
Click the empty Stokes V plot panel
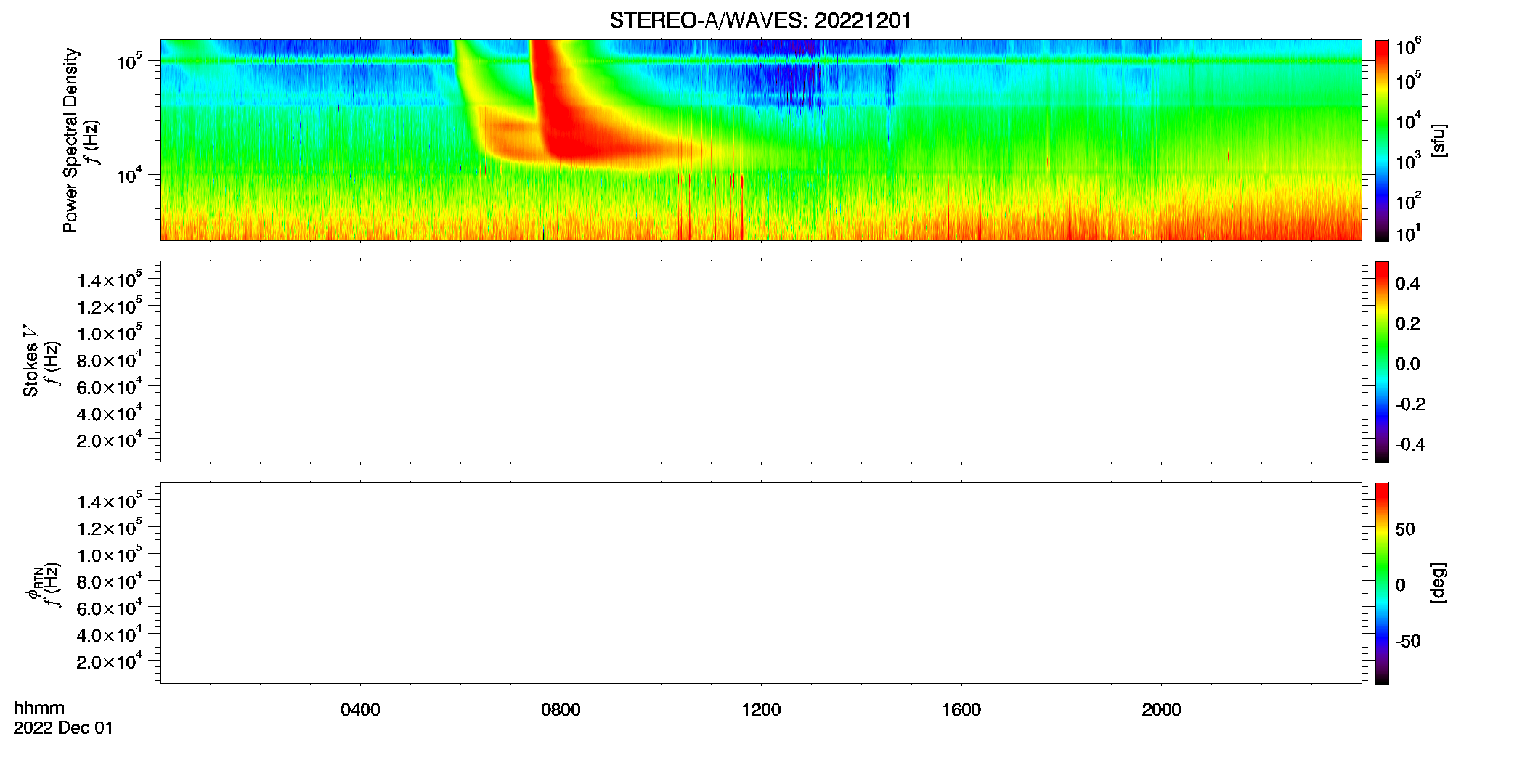(761, 362)
